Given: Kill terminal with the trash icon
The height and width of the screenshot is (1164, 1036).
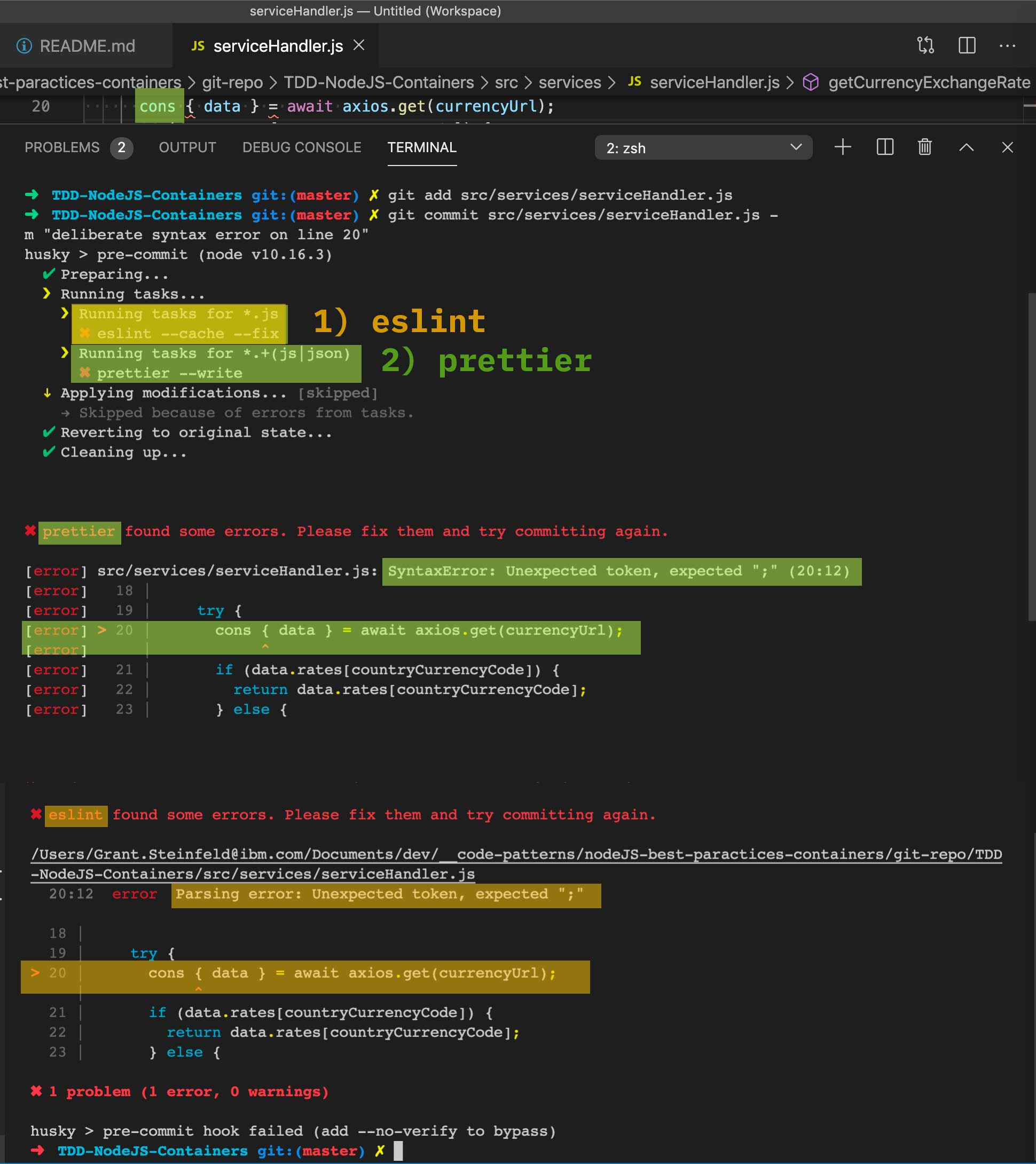Looking at the screenshot, I should [924, 147].
